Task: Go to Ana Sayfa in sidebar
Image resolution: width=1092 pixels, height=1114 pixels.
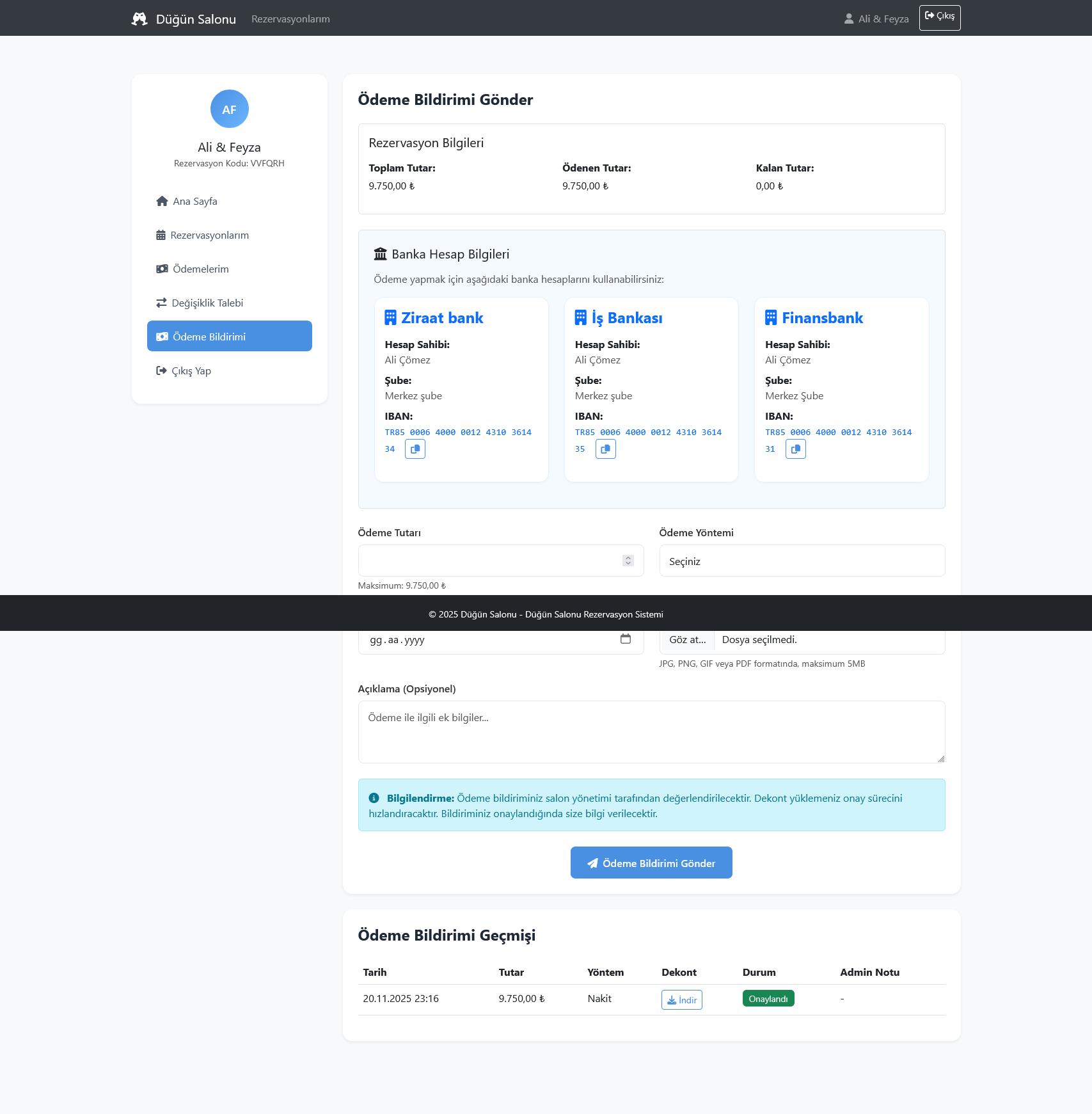Action: click(195, 202)
